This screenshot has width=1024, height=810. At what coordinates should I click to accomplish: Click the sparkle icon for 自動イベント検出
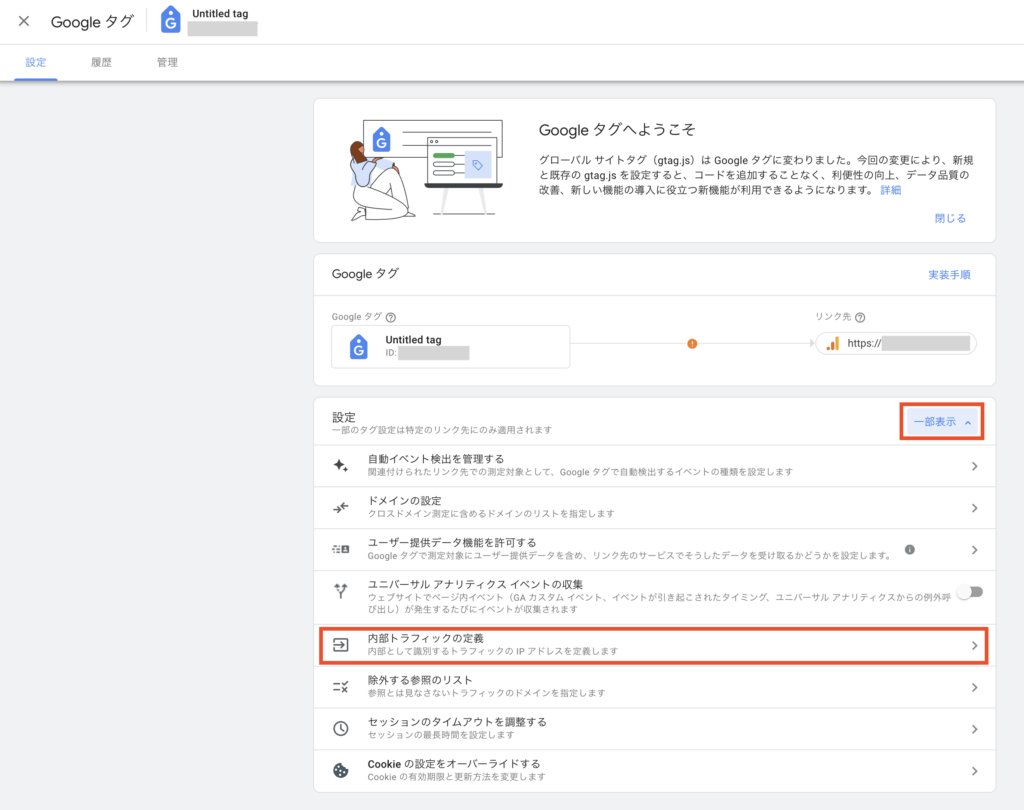click(341, 465)
